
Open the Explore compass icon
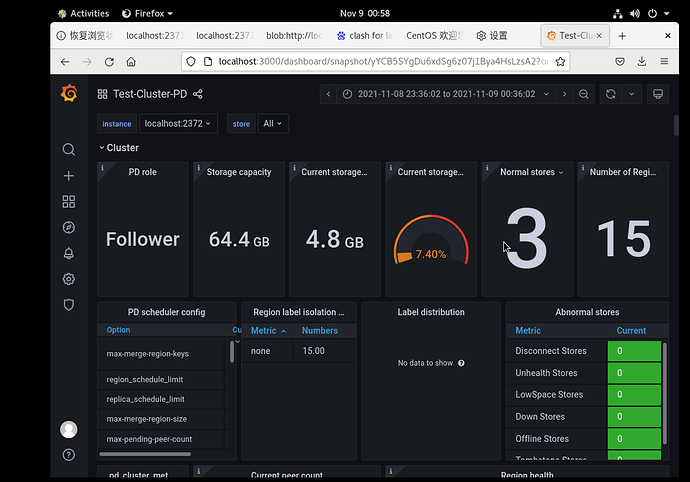(69, 228)
